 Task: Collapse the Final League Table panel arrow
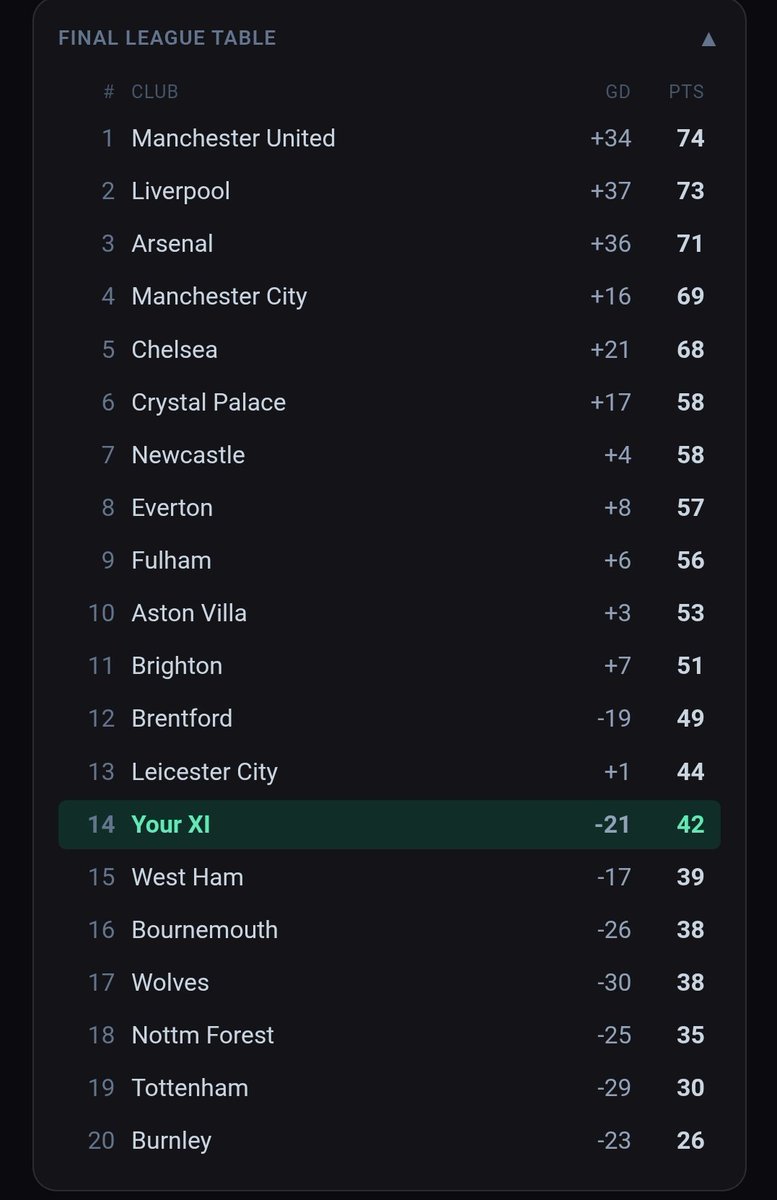click(708, 39)
